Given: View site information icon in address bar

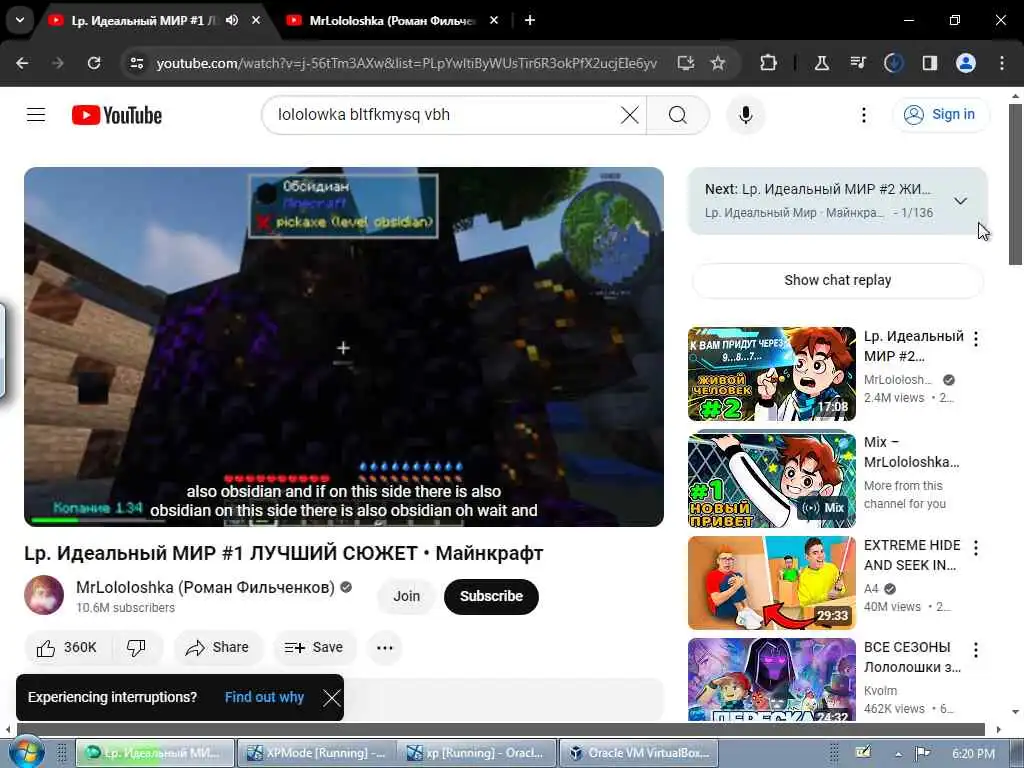Looking at the screenshot, I should [x=136, y=63].
